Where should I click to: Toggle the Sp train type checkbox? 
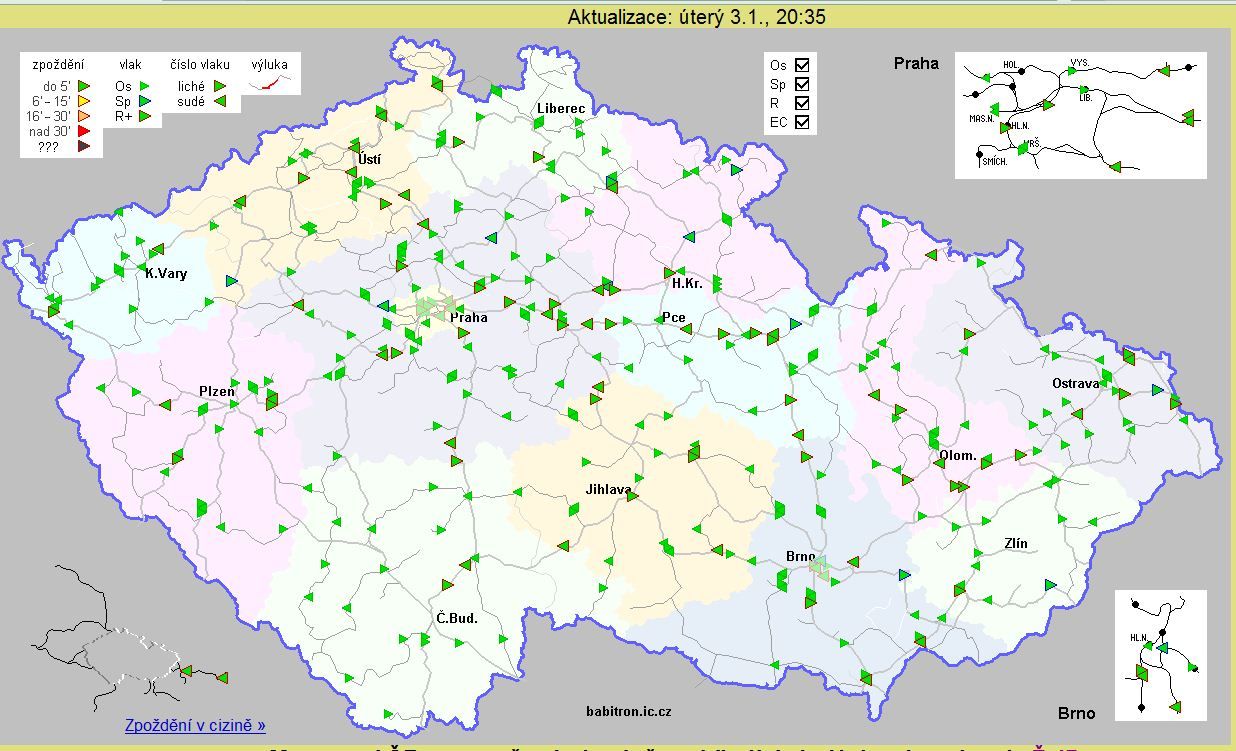click(801, 84)
